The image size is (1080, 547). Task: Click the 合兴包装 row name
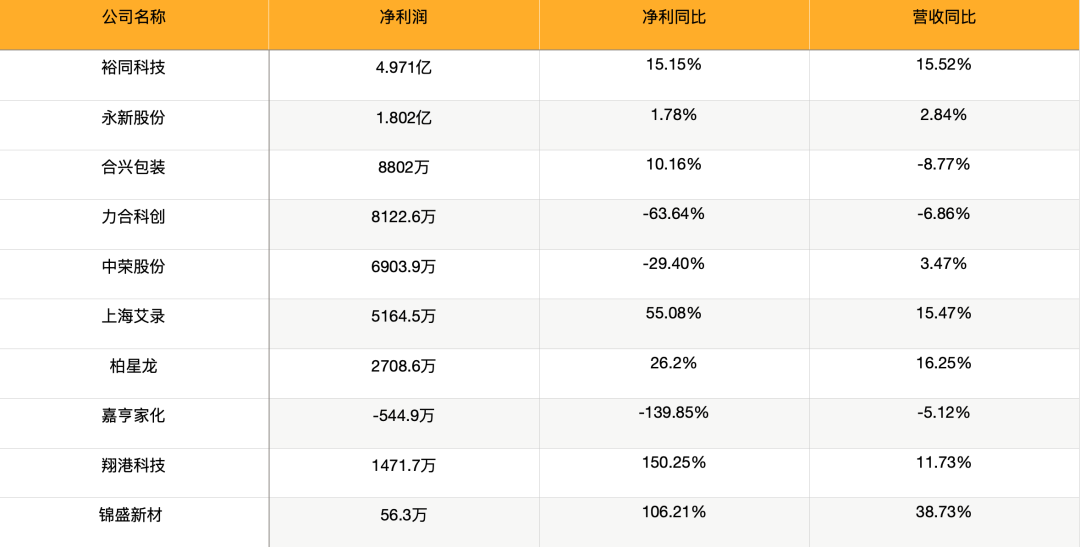[134, 167]
